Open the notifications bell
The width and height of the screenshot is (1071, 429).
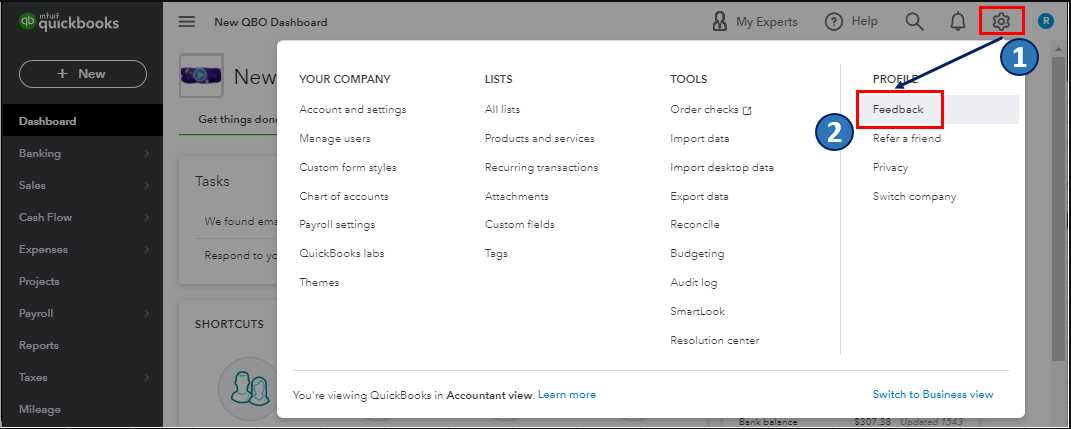(x=958, y=21)
